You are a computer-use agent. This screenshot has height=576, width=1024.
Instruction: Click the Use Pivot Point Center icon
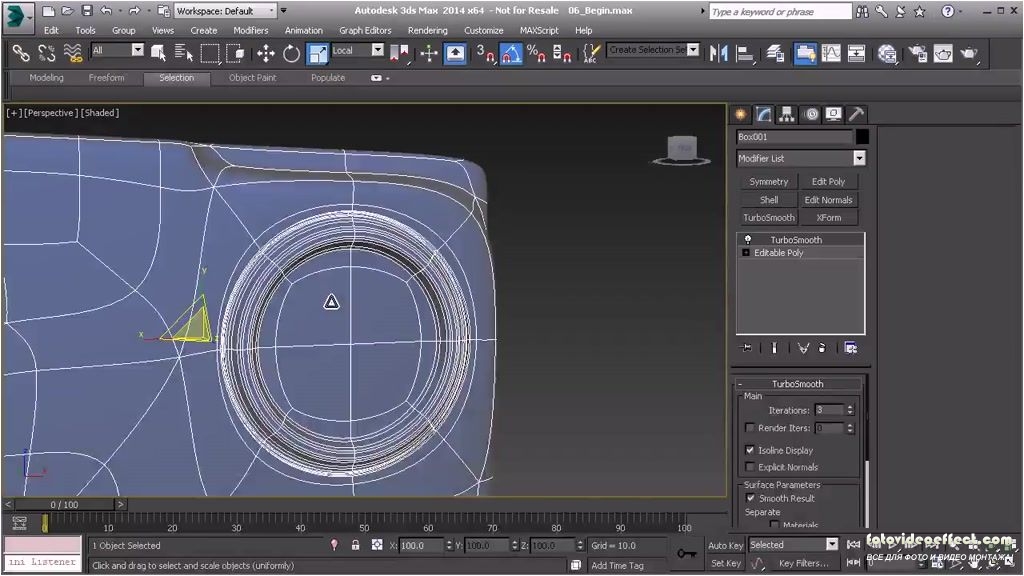click(399, 54)
